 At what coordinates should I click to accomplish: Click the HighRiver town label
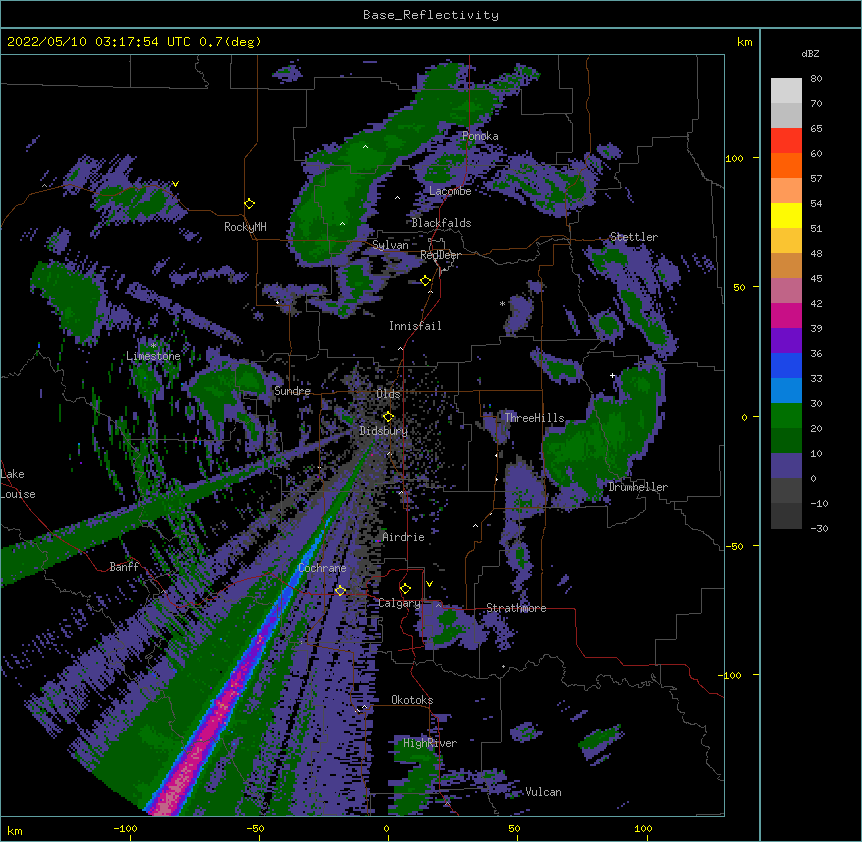pyautogui.click(x=430, y=743)
